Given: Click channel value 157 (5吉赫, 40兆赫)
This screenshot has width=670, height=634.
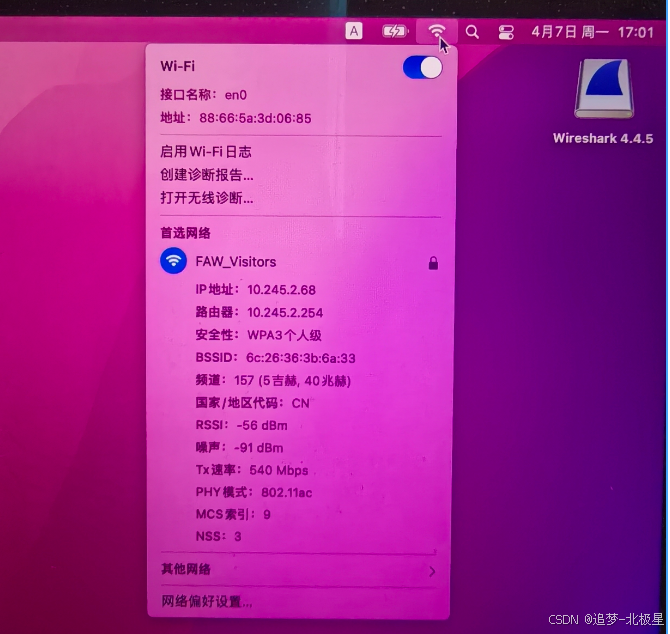Looking at the screenshot, I should (292, 381).
